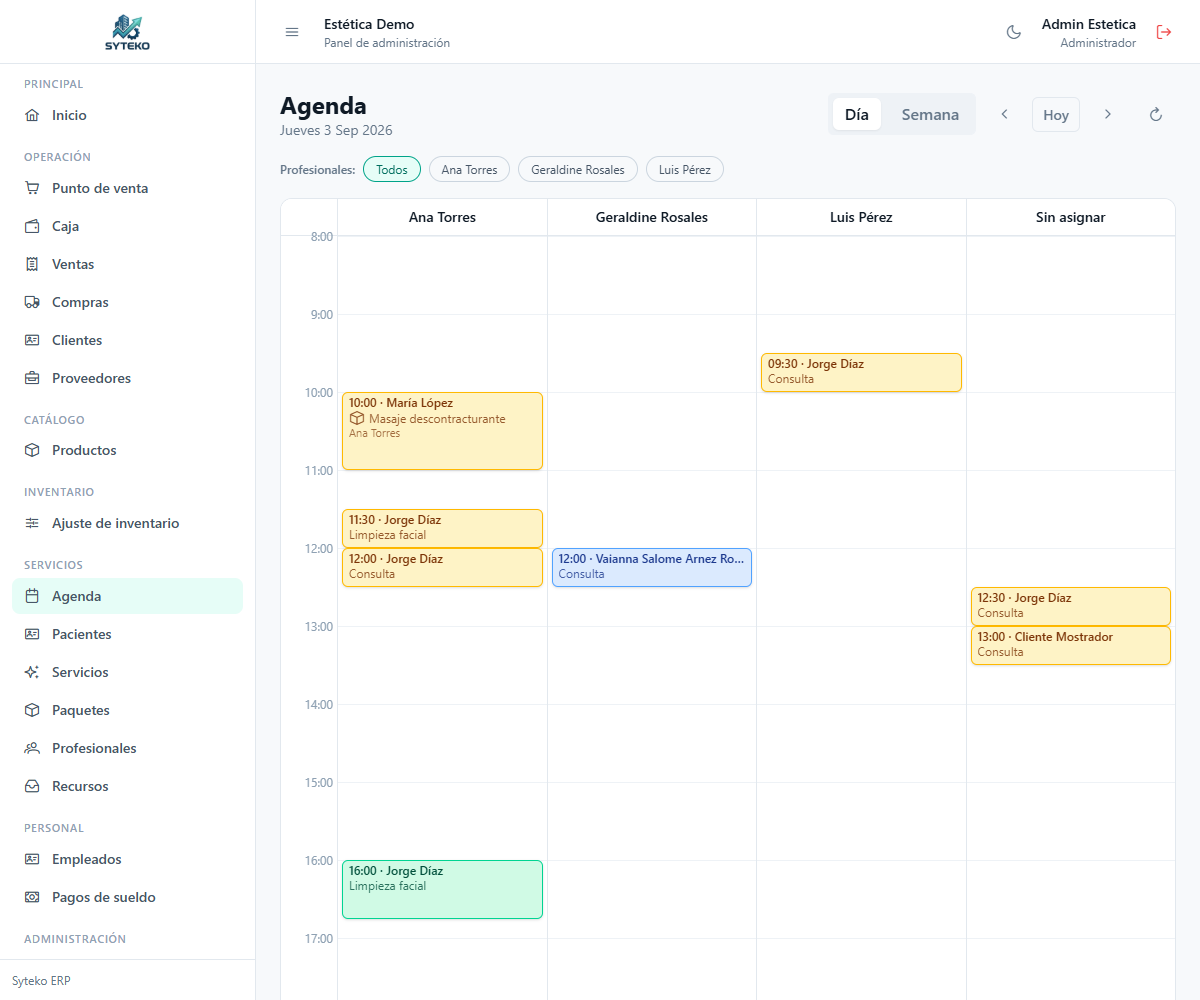Open 10:00 María López massage appointment
The height and width of the screenshot is (1000, 1200).
click(442, 431)
